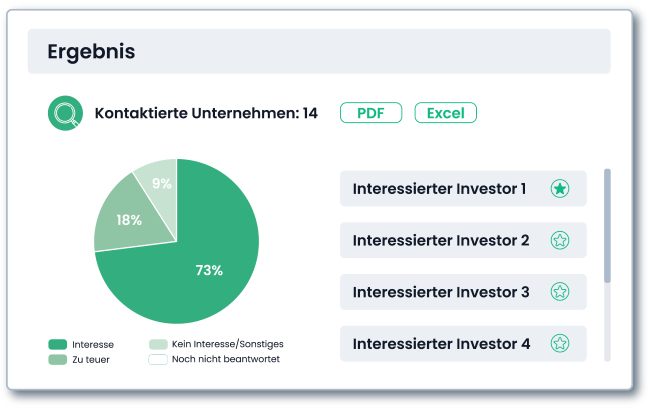The image size is (649, 410).
Task: Mark Interessierter Investor 3 with star
Action: [x=560, y=292]
